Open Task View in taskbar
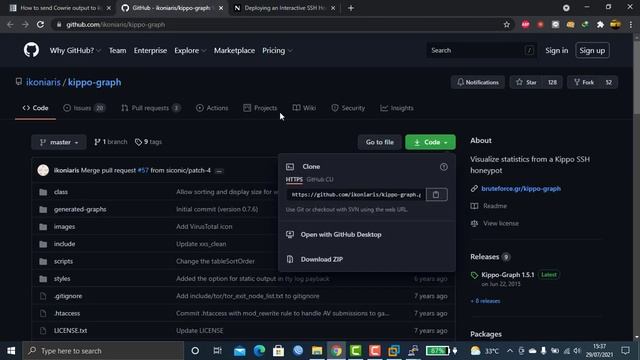Screen dimensions: 640x360 (x=218, y=351)
